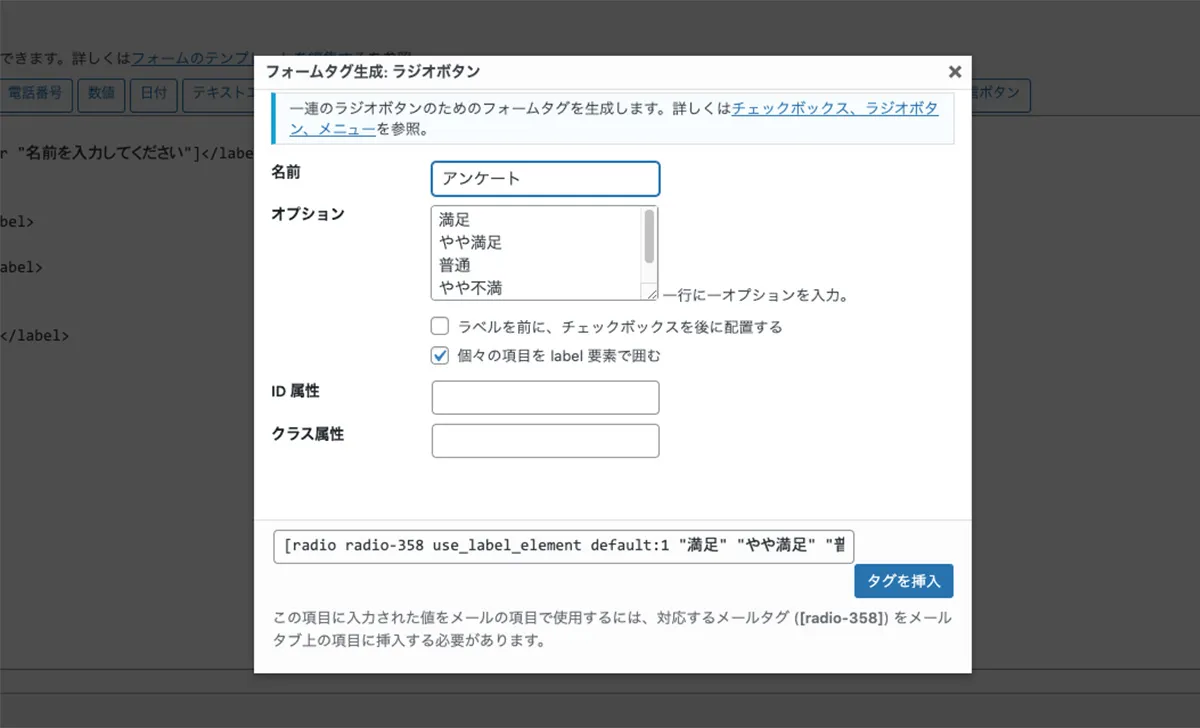Select the 数値 form-tag button
This screenshot has width=1200, height=728.
pos(101,95)
